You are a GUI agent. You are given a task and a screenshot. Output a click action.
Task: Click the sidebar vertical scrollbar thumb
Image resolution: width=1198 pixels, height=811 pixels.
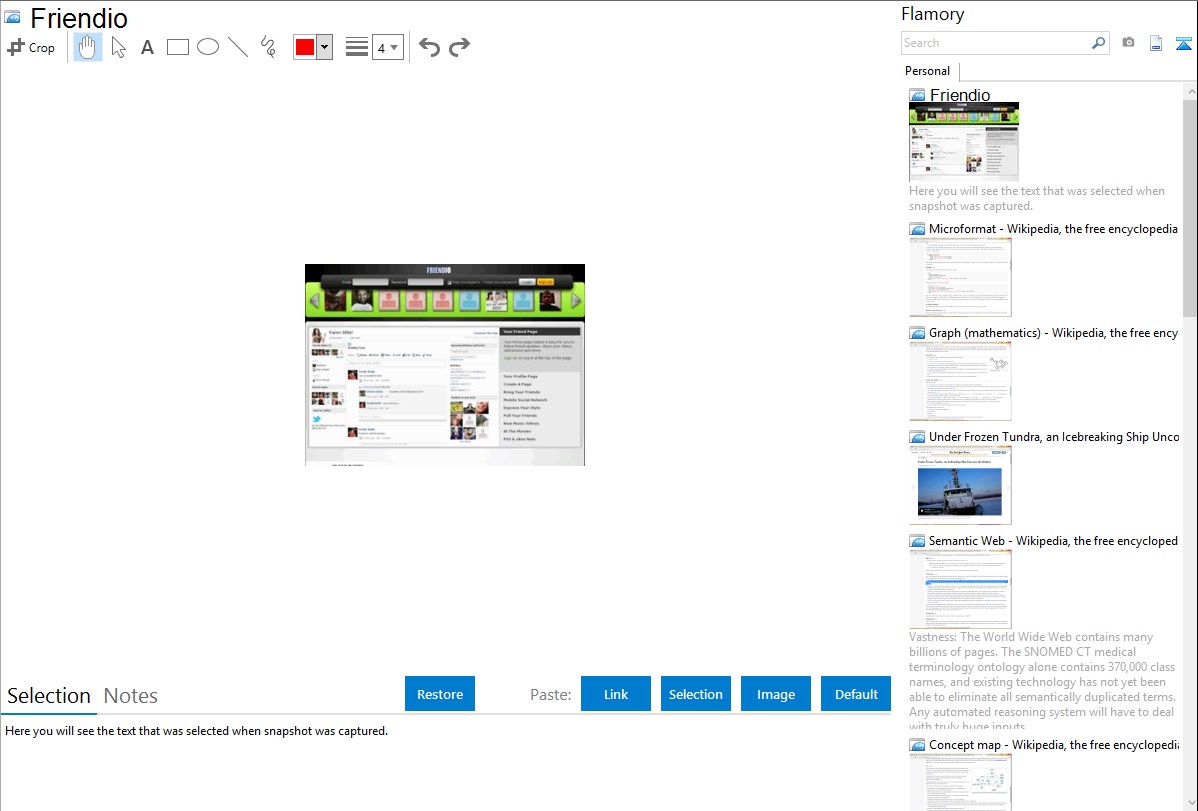(x=1190, y=207)
